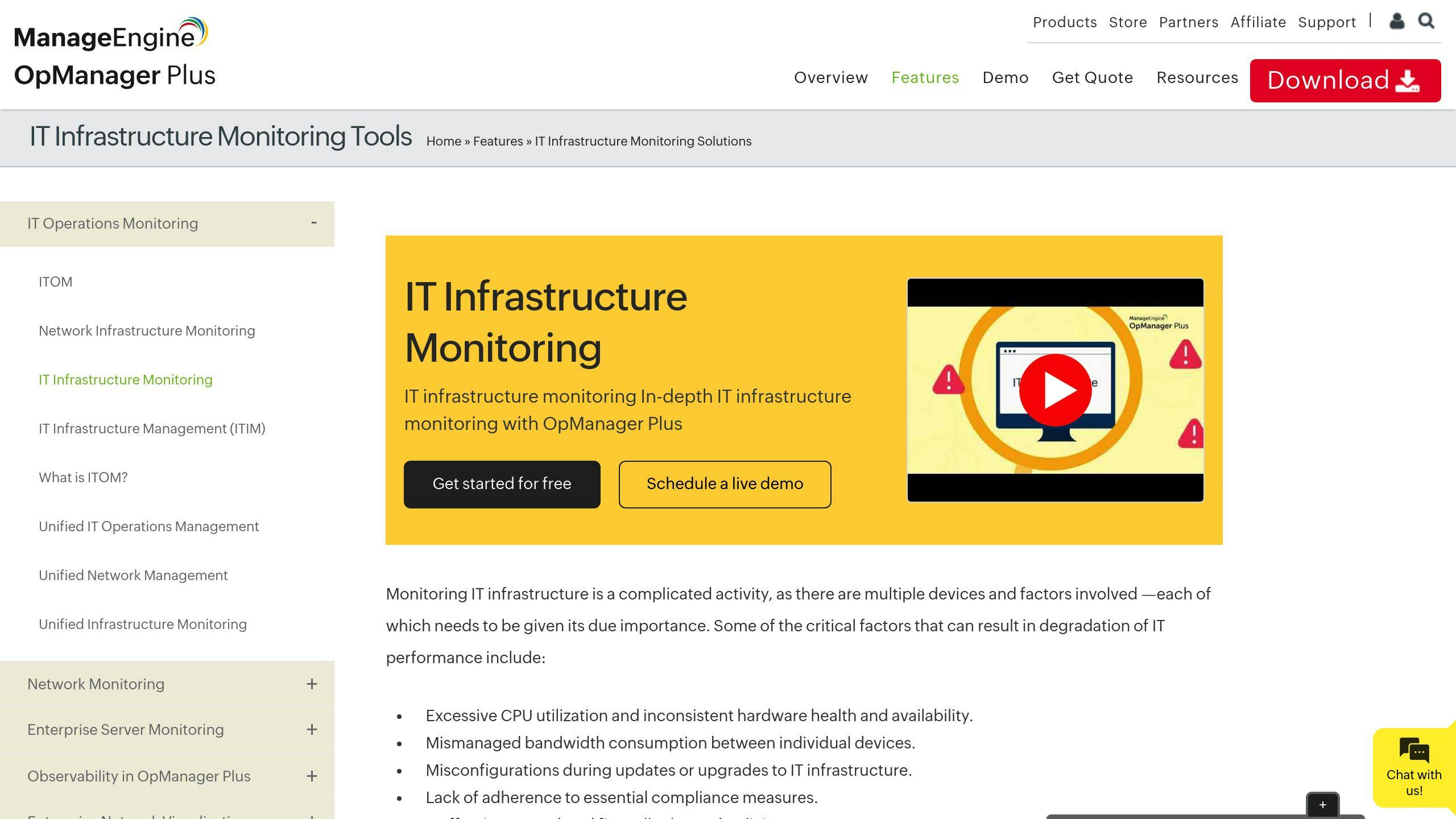Open Support menu
Image resolution: width=1456 pixels, height=819 pixels.
tap(1327, 22)
